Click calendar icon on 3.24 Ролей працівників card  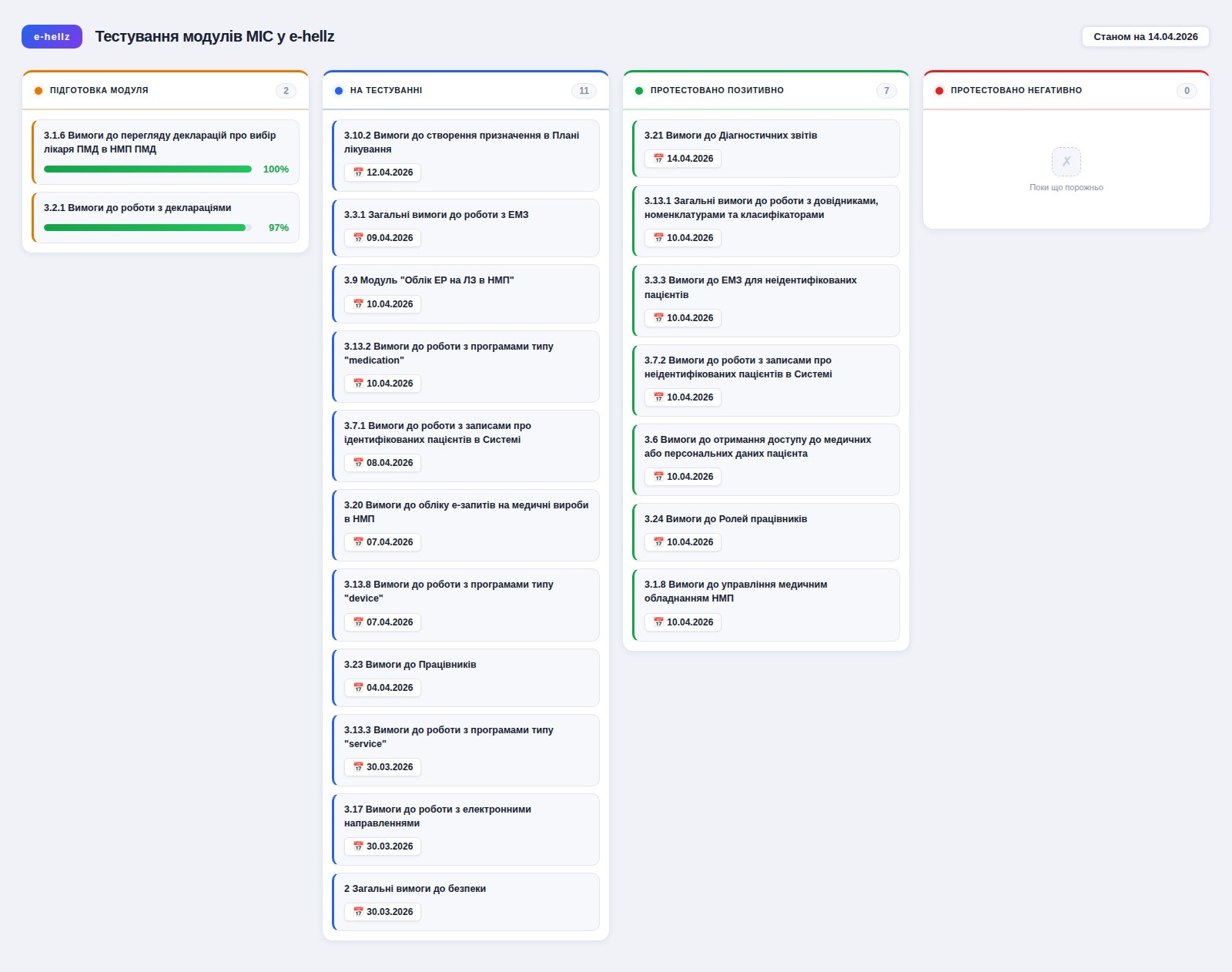(658, 542)
